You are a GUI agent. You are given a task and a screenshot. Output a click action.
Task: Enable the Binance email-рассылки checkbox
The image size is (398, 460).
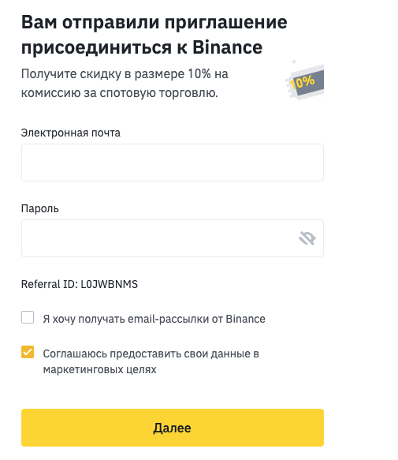pyautogui.click(x=28, y=317)
